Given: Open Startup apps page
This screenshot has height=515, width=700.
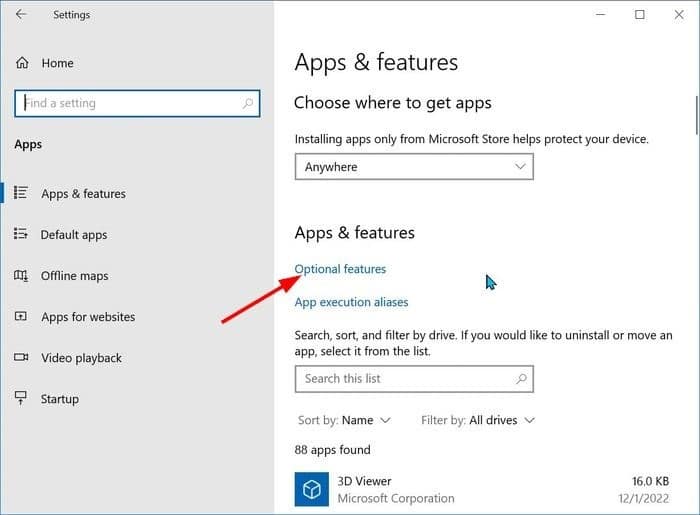Looking at the screenshot, I should [60, 399].
